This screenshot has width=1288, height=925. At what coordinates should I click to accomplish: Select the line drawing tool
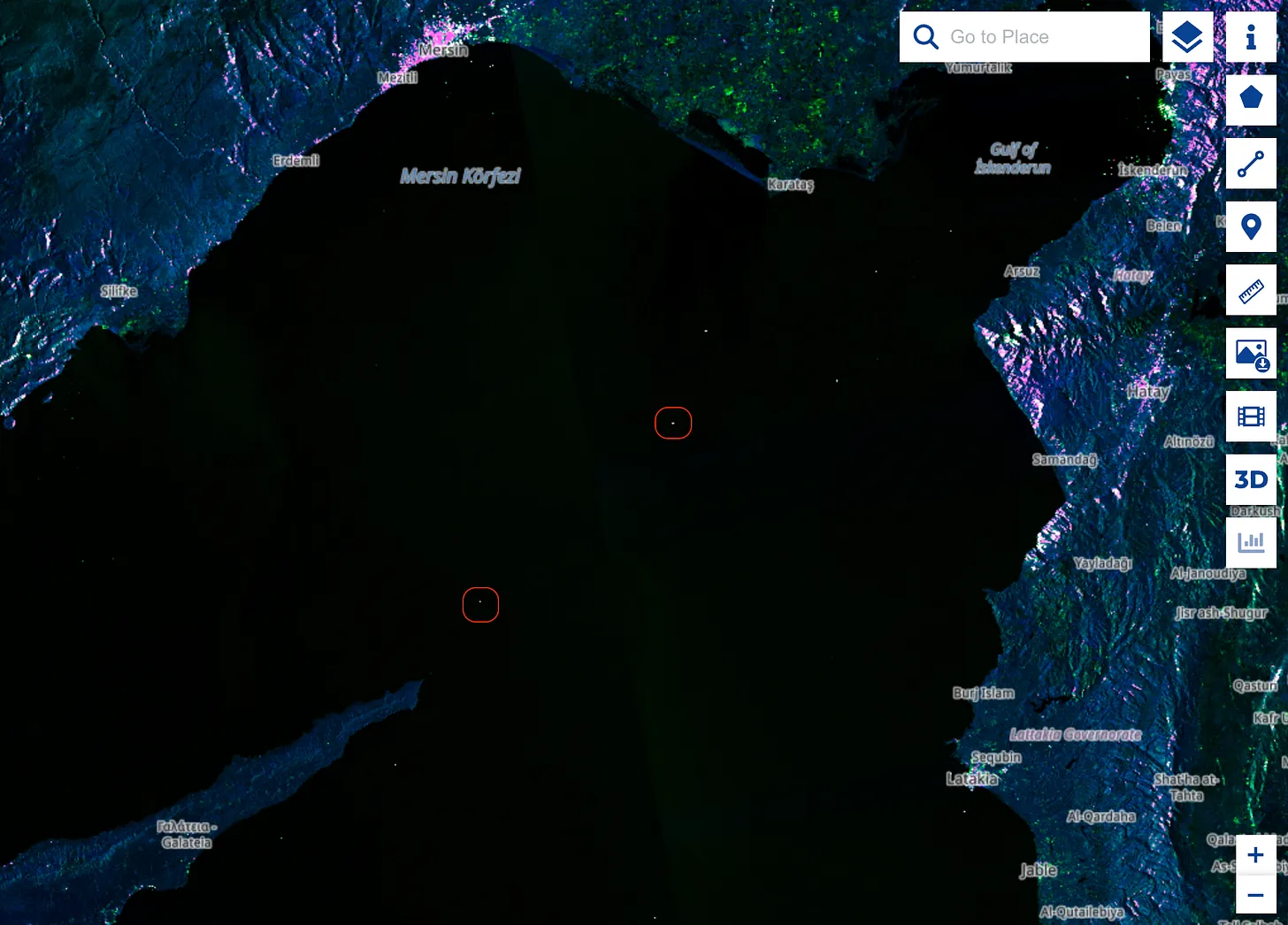pos(1251,164)
